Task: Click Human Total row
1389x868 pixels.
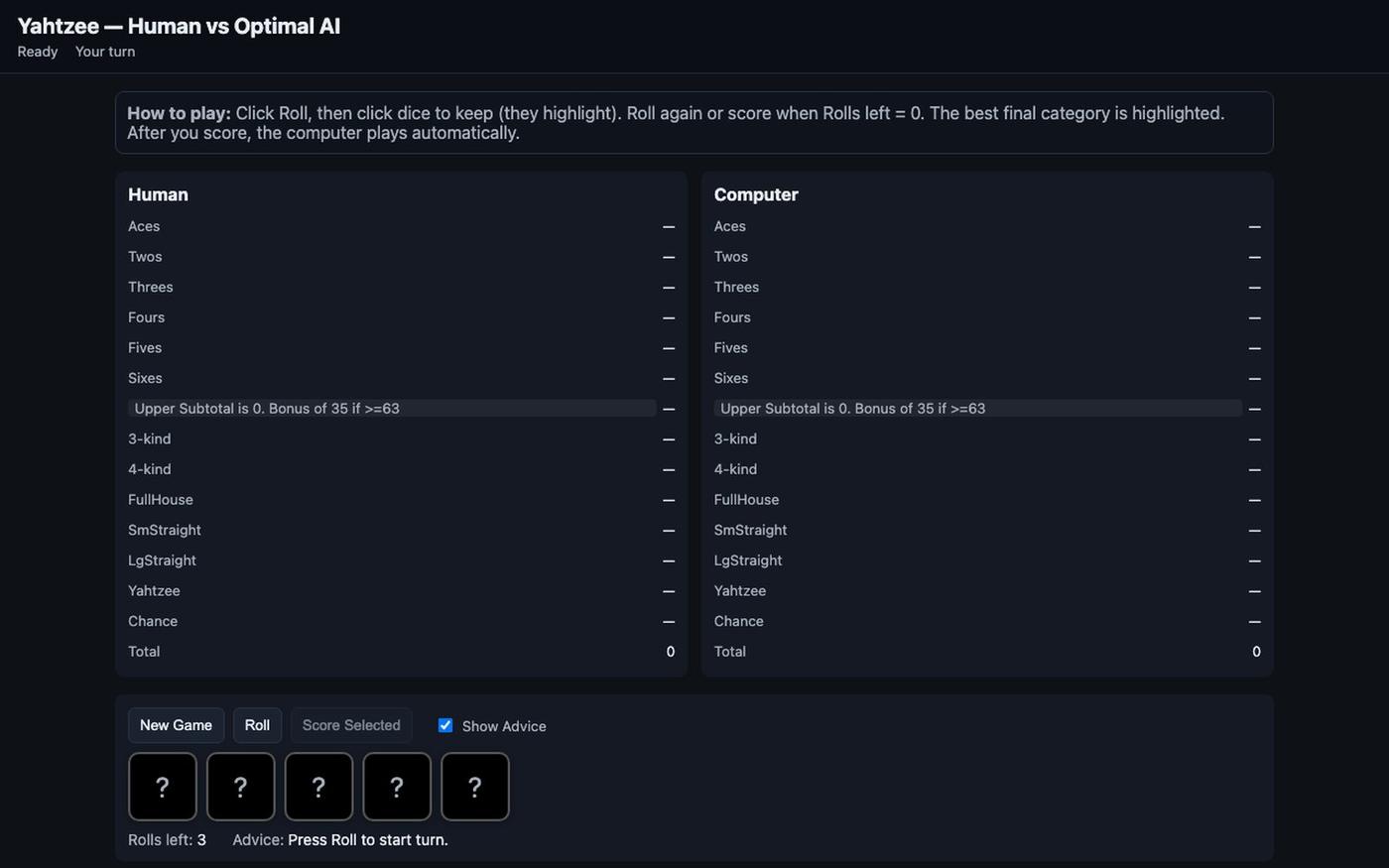Action: pyautogui.click(x=401, y=652)
